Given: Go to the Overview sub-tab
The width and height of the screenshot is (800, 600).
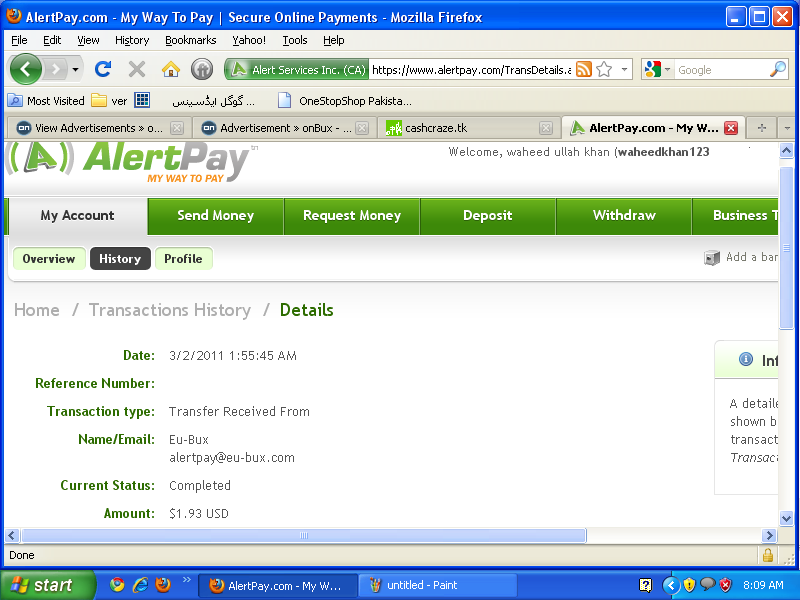Looking at the screenshot, I should click(x=49, y=259).
